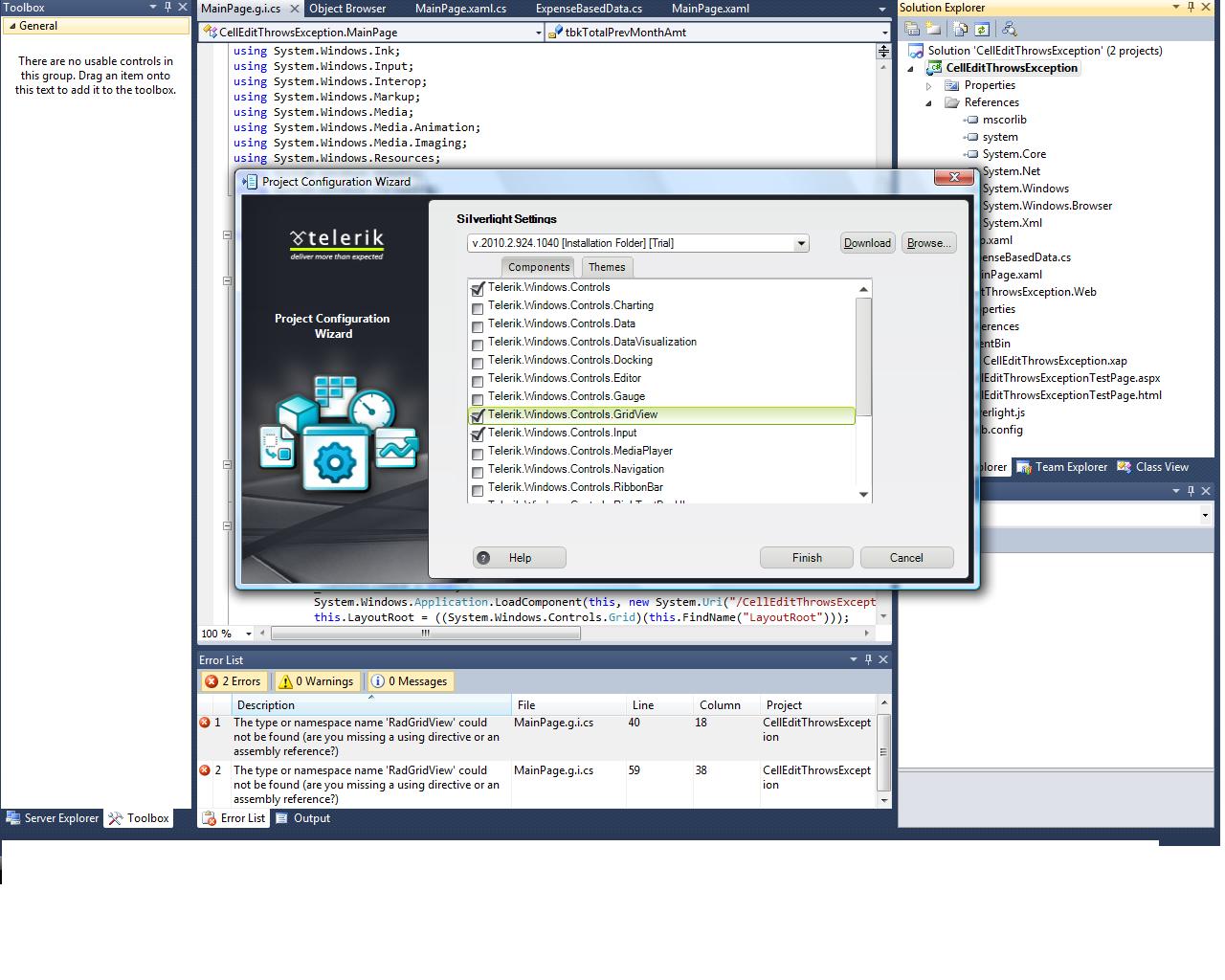1225x980 pixels.
Task: Open Solution Explorer window position menu arrow
Action: coord(1176,8)
